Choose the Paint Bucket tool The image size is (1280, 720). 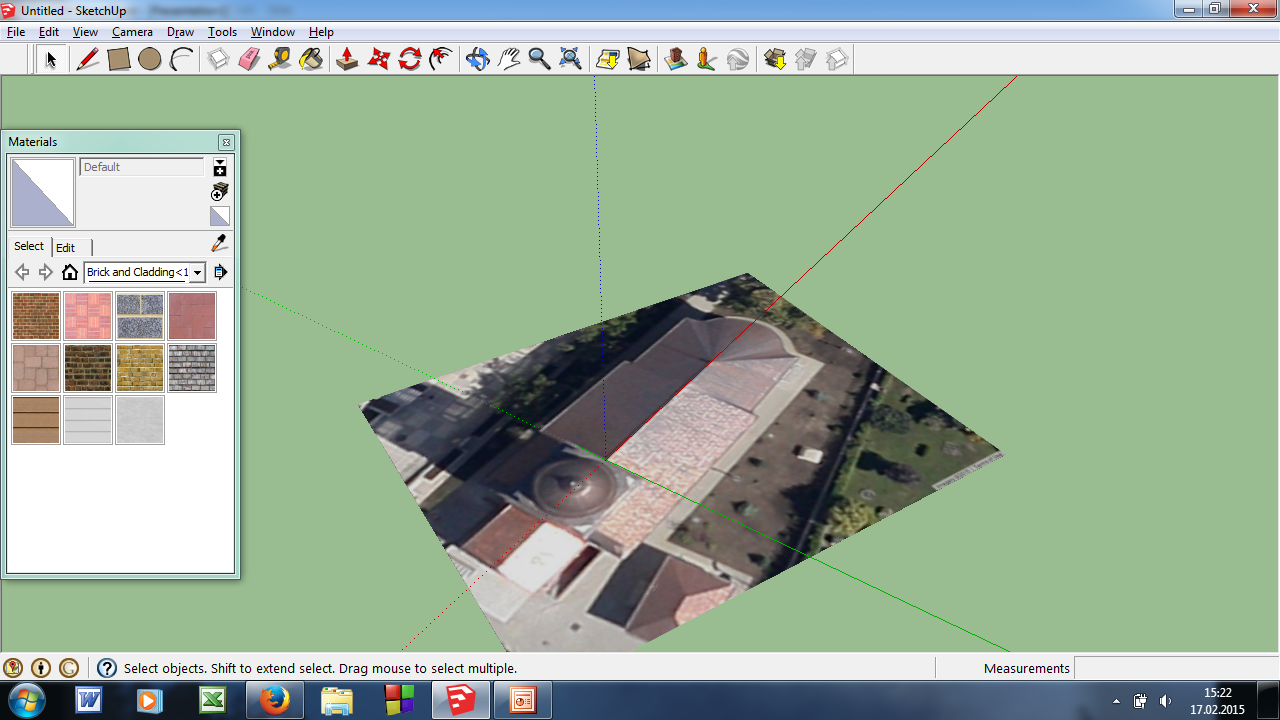pos(311,60)
